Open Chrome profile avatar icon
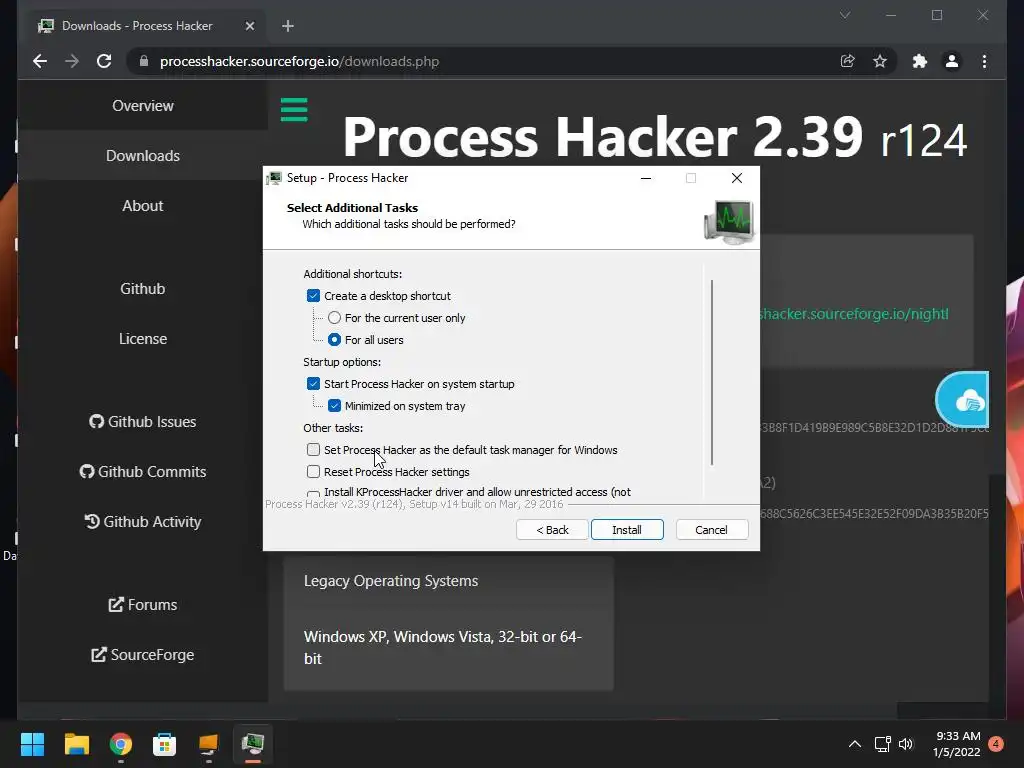 click(x=952, y=61)
